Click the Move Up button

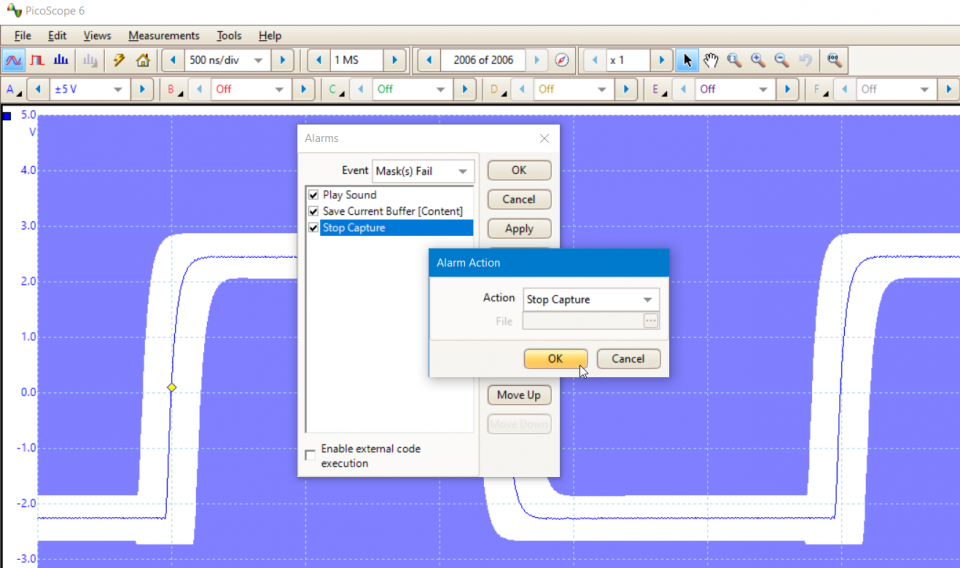(519, 395)
